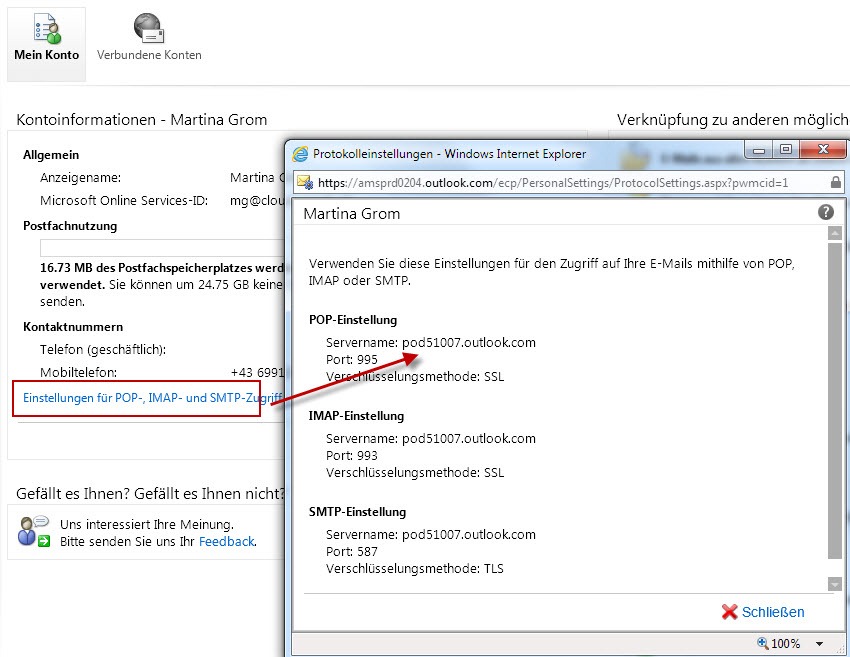The height and width of the screenshot is (657, 850).
Task: Click the Verbundene Konten globe icon
Action: pos(149,28)
